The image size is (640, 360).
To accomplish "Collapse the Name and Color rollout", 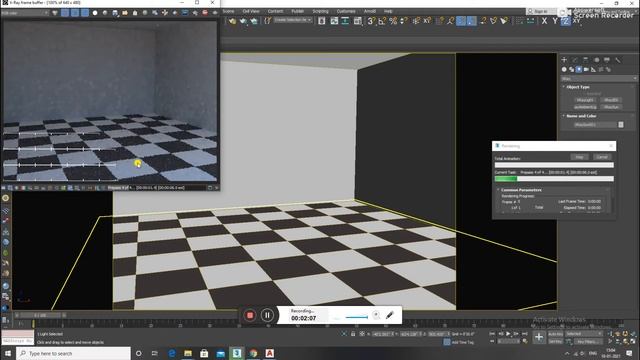I will [581, 116].
